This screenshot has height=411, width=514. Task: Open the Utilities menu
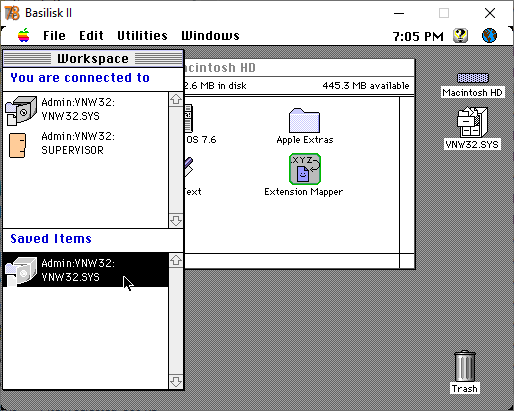coord(142,36)
